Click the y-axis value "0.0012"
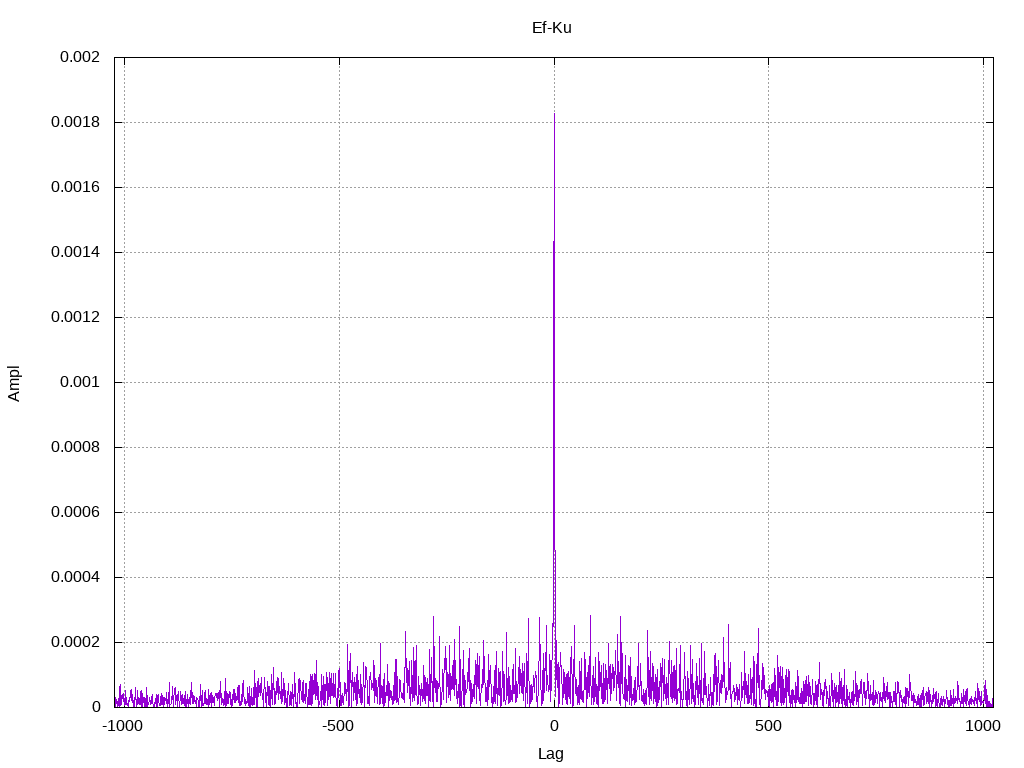Screen dimensions: 1024x768 point(75,317)
